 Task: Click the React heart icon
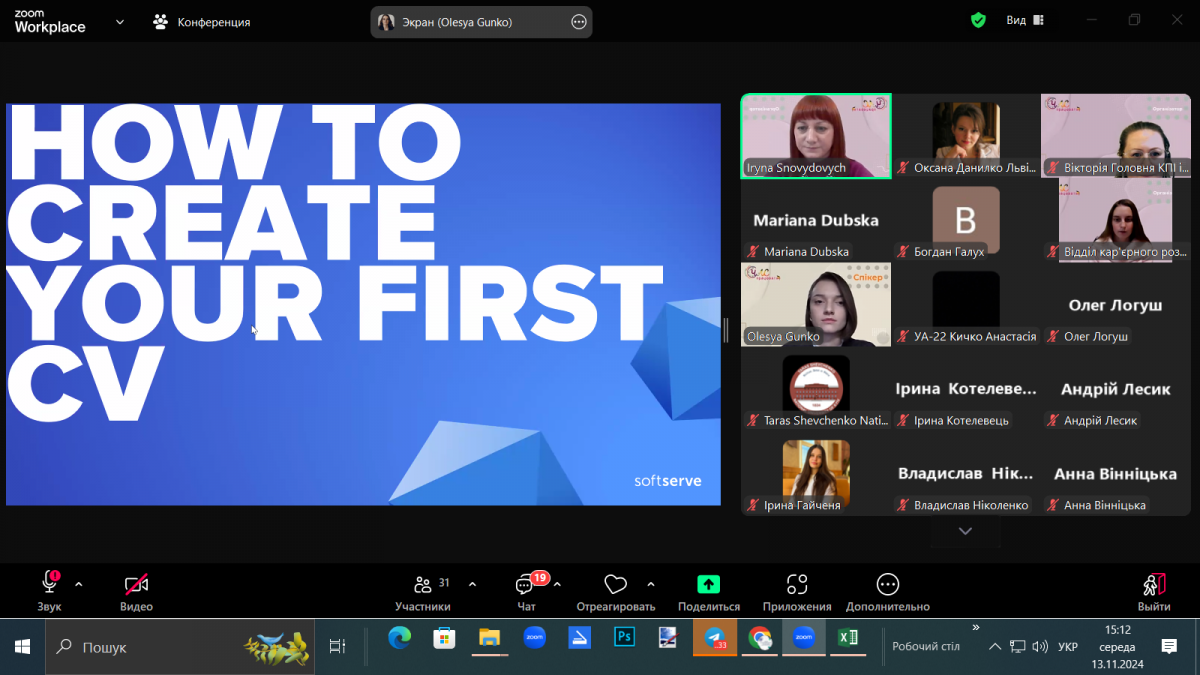pos(615,585)
